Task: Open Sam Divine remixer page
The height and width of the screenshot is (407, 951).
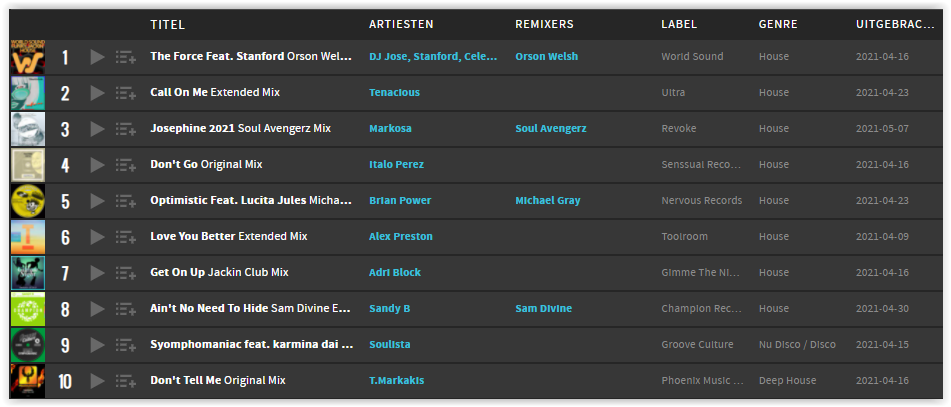Action: [x=543, y=309]
